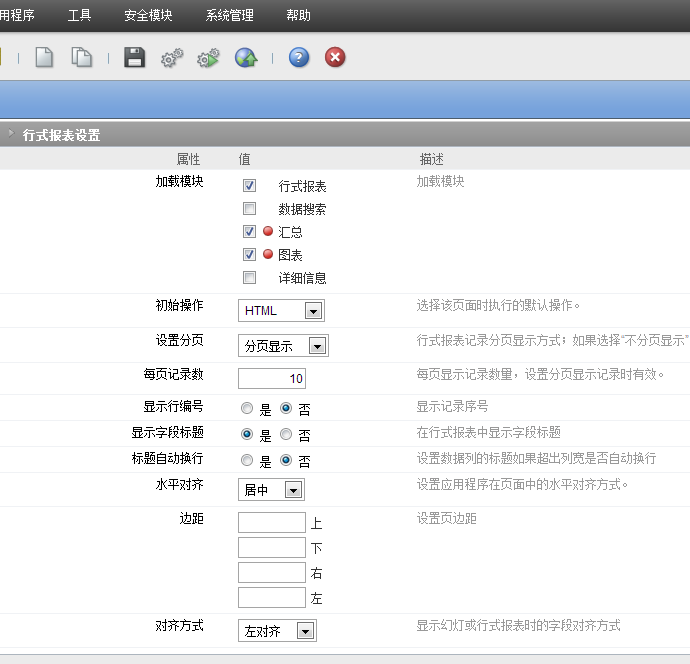This screenshot has height=664, width=690.
Task: Click the 行式报表 checkbox label
Action: [x=302, y=186]
